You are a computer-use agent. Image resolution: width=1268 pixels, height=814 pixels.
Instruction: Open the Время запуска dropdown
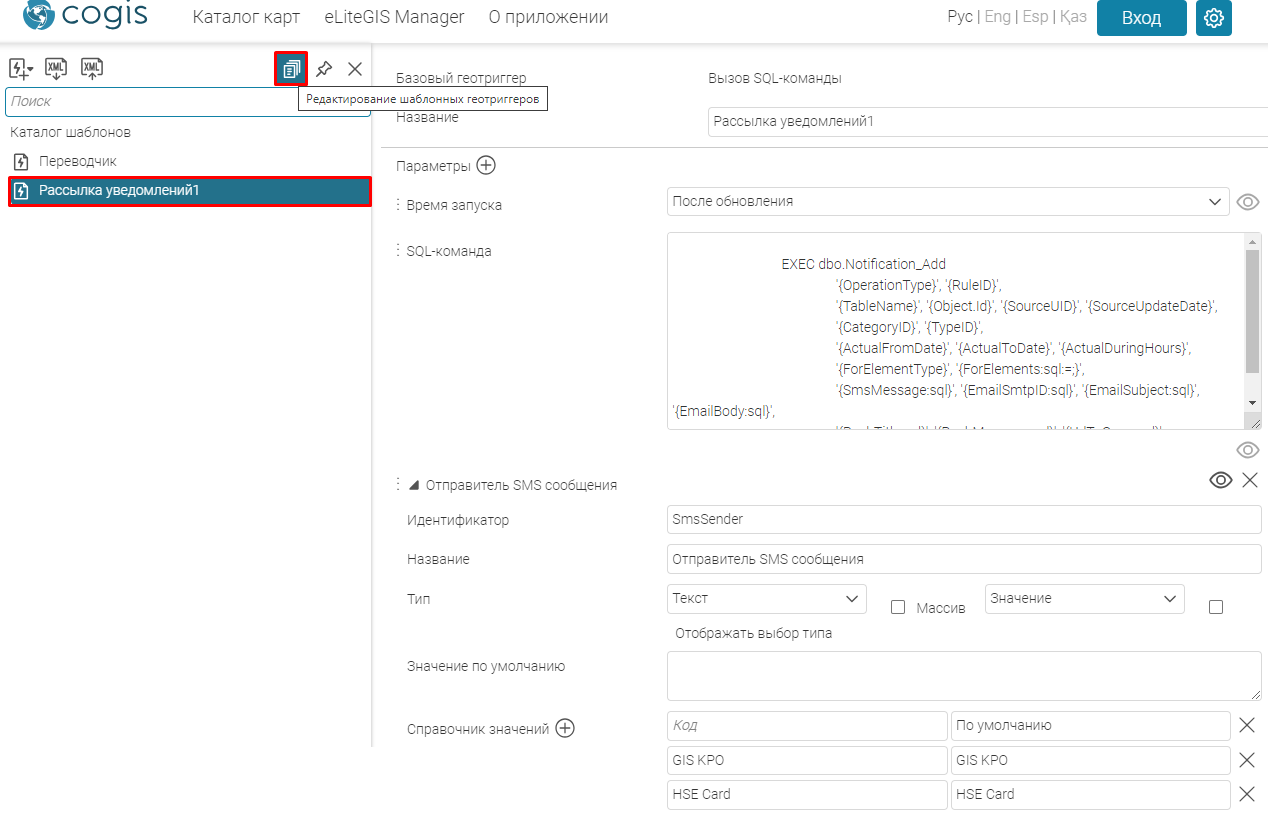(x=948, y=201)
